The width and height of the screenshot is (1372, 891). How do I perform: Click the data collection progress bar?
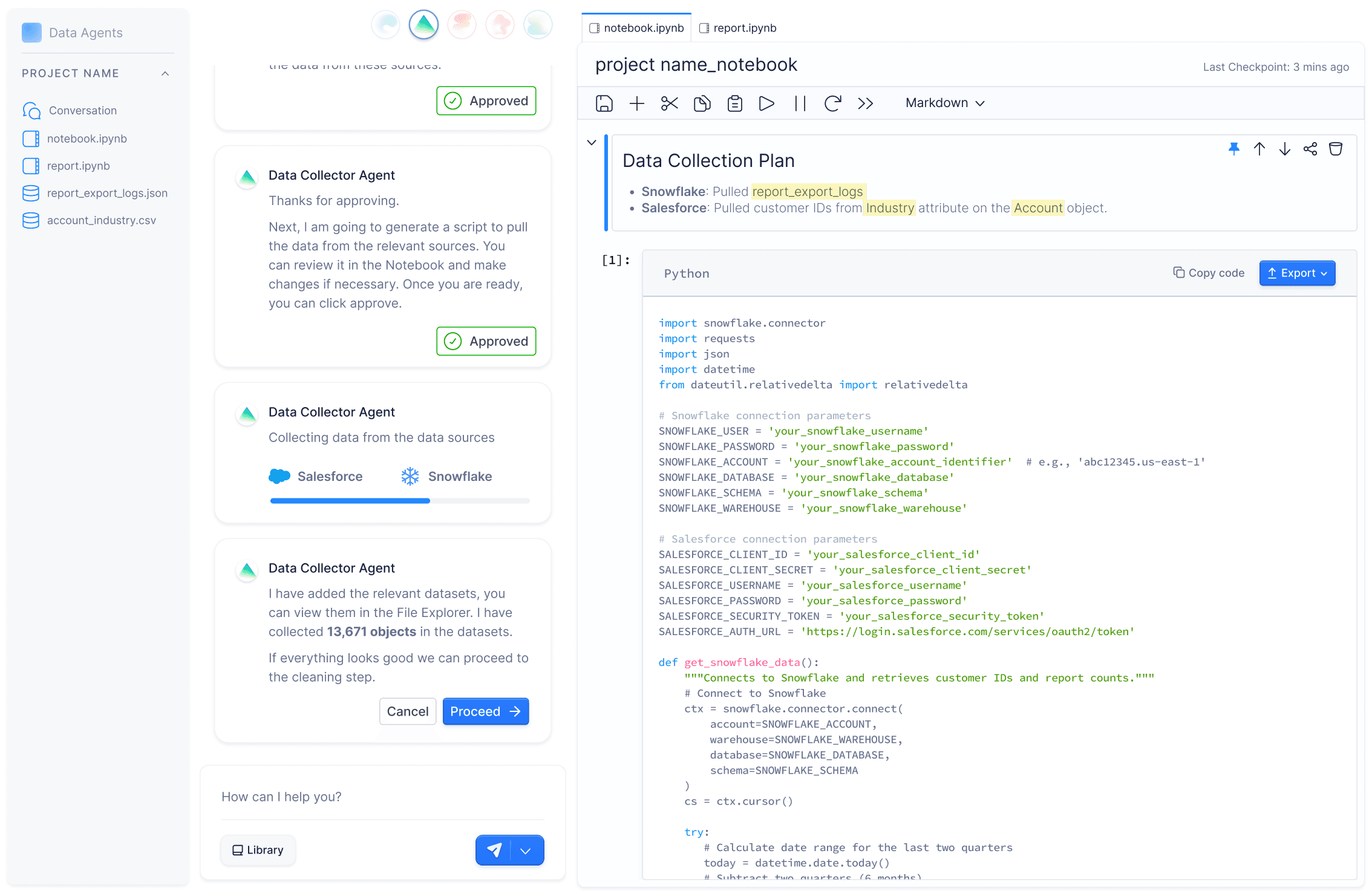(400, 501)
